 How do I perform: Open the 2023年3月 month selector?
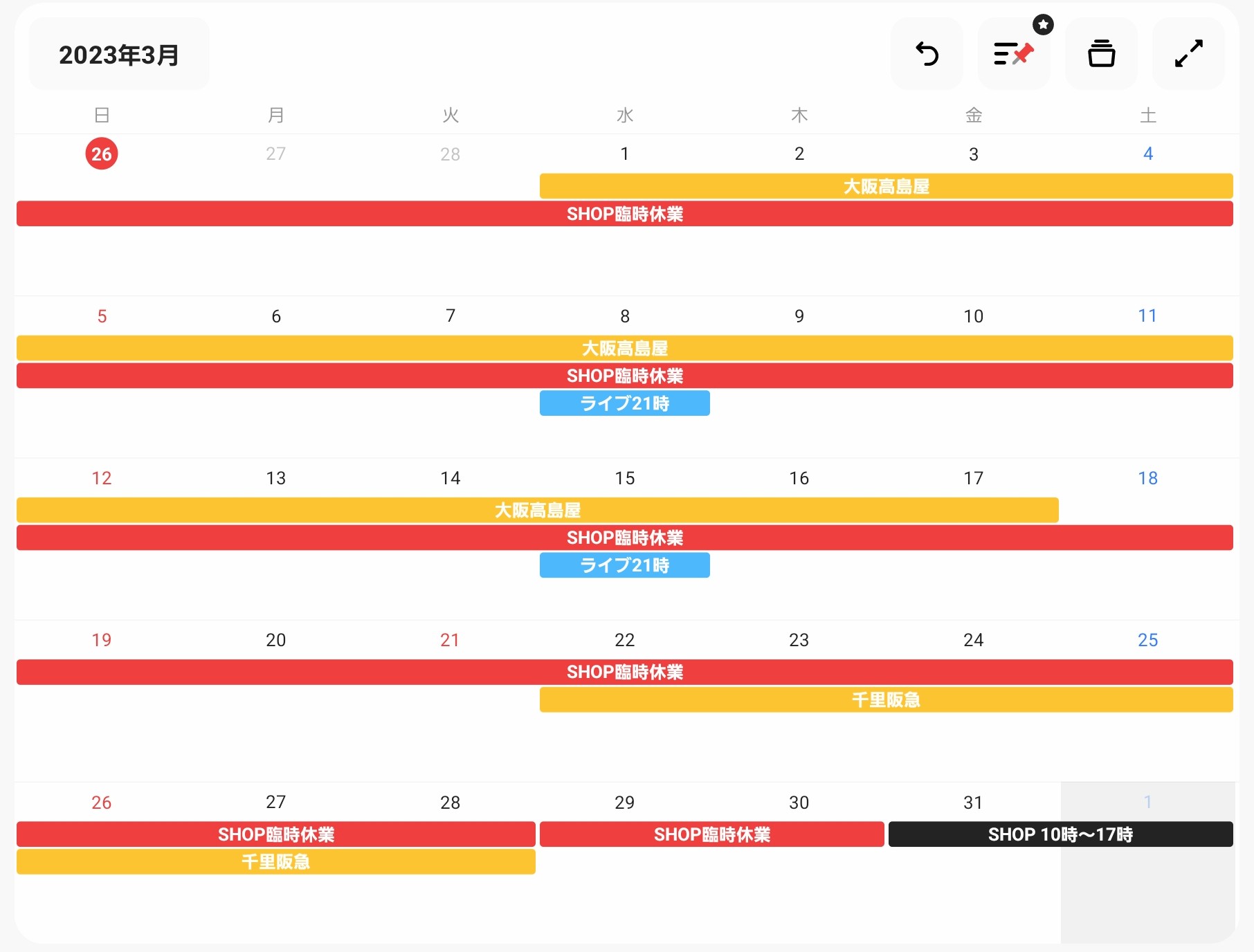(x=119, y=54)
